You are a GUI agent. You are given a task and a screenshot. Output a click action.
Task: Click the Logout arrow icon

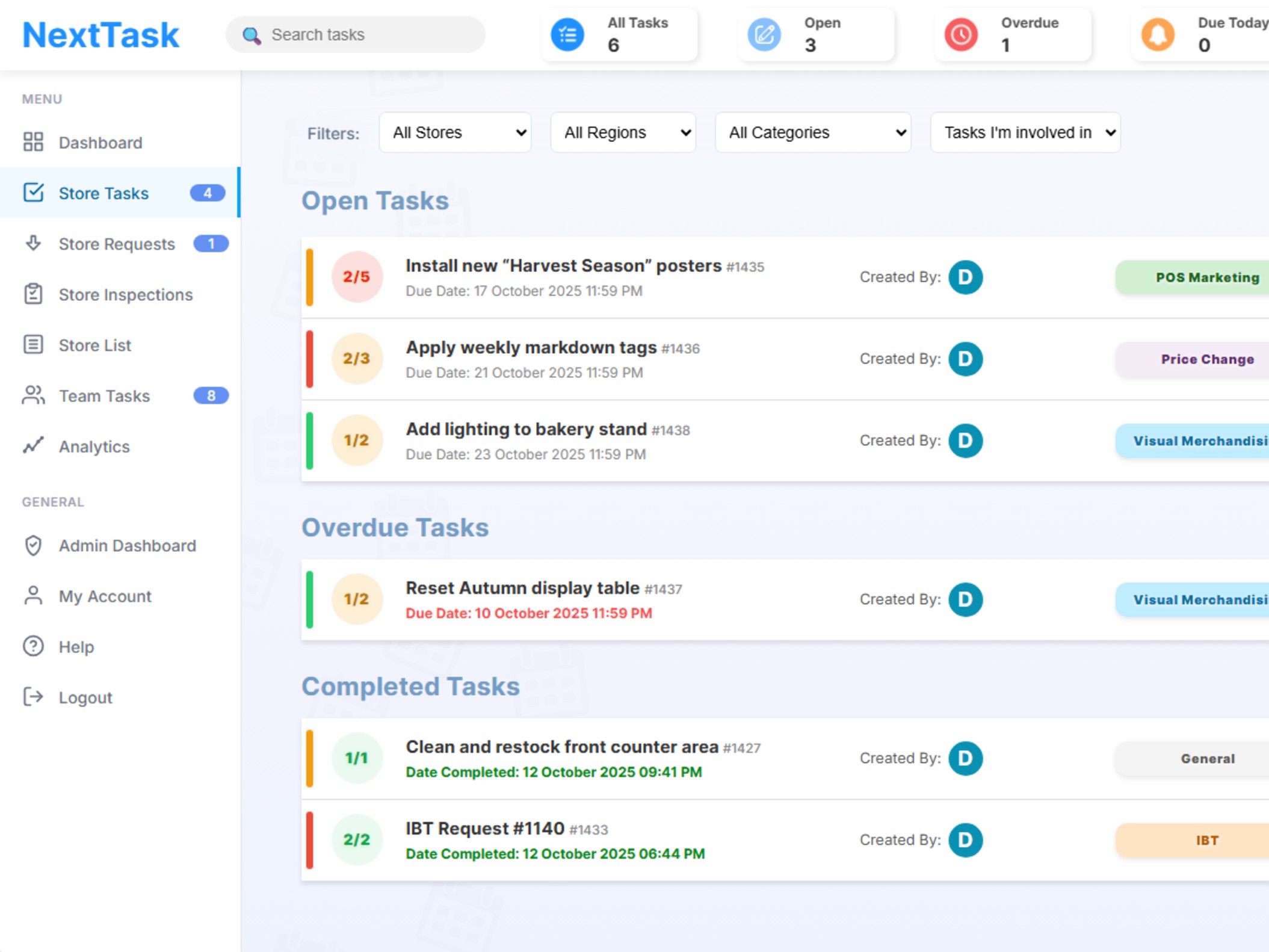point(33,697)
